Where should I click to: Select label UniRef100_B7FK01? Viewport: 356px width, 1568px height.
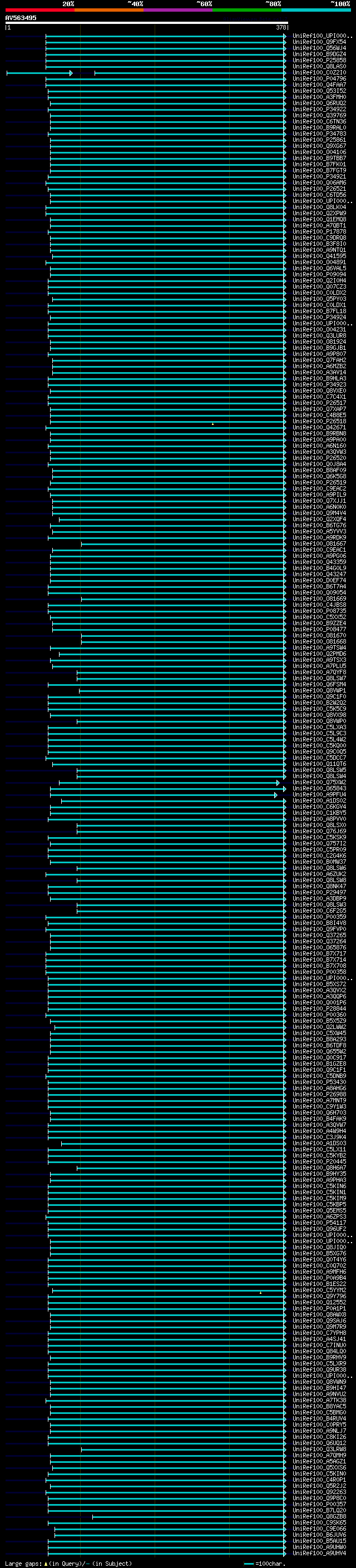tap(319, 164)
